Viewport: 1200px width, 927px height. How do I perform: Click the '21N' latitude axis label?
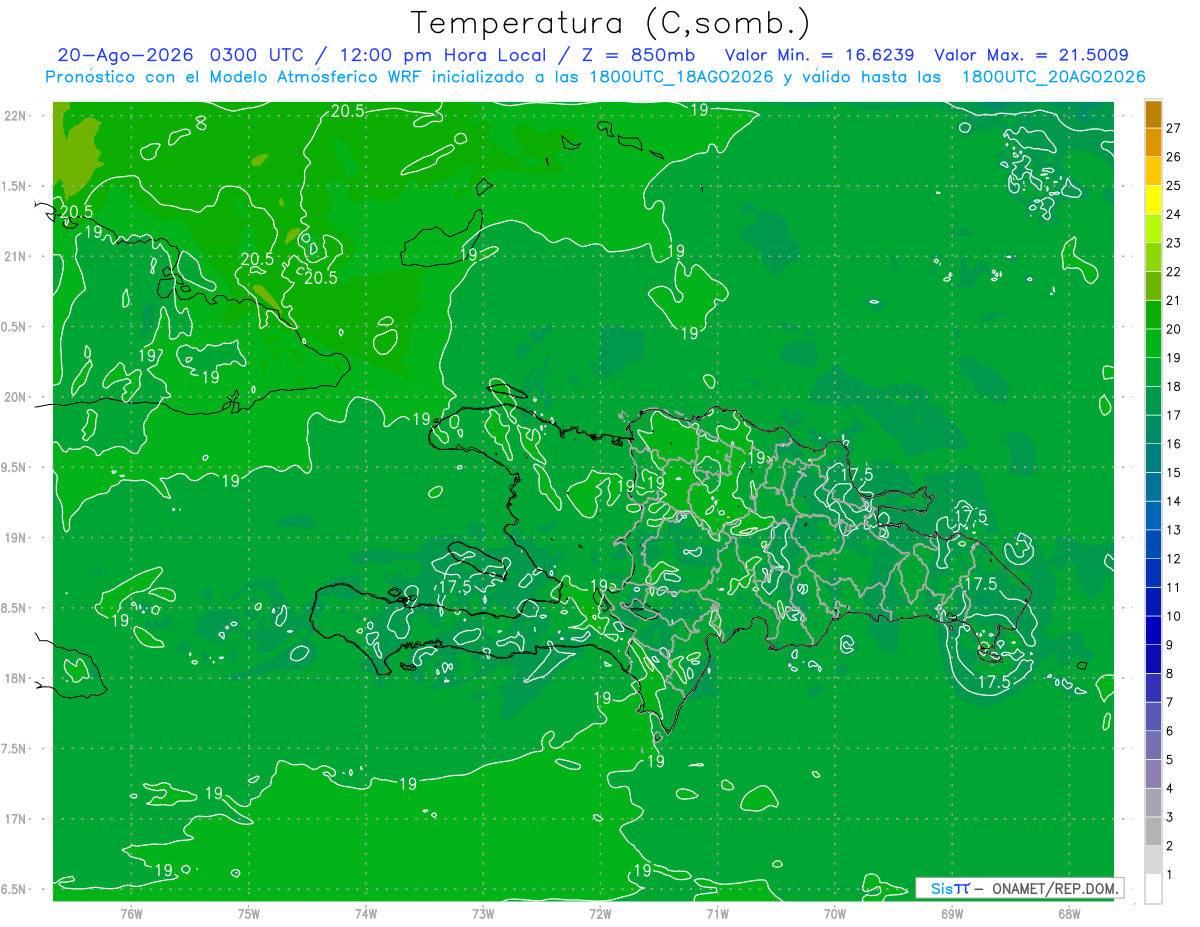[x=15, y=256]
